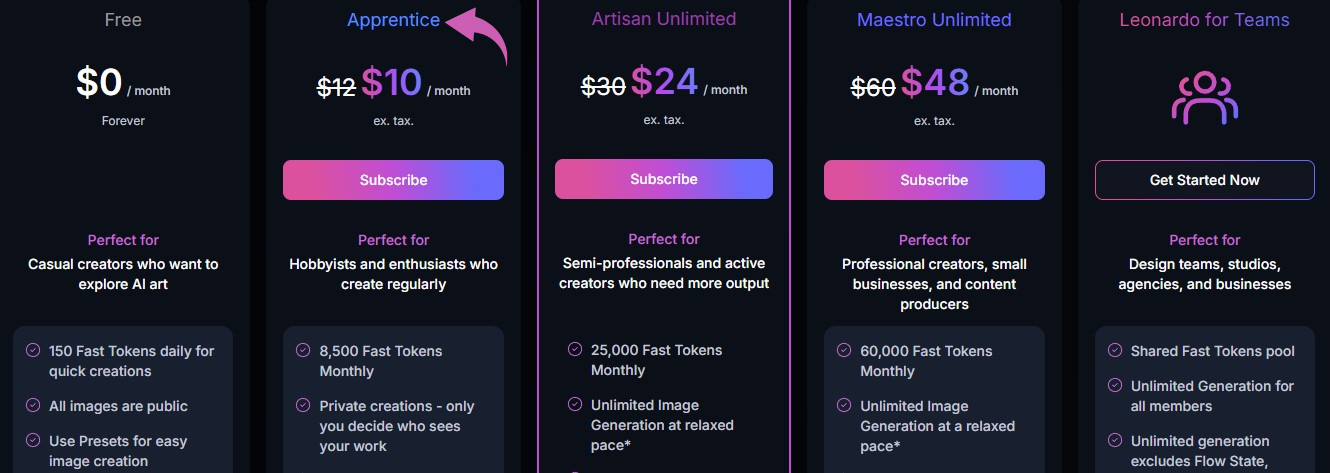The image size is (1330, 473).
Task: Click checkmark next to Unlimited Generation for all members
Action: click(x=1115, y=386)
